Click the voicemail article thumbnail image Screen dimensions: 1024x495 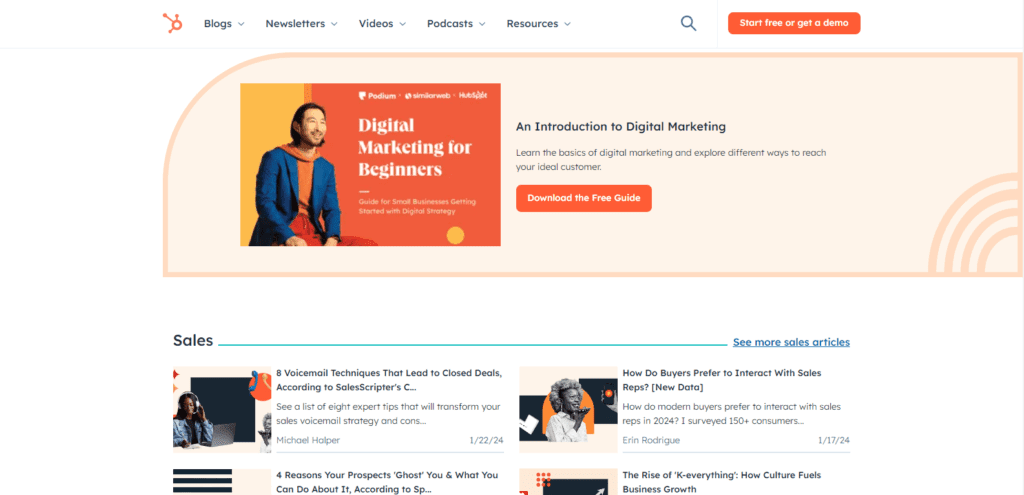point(222,409)
